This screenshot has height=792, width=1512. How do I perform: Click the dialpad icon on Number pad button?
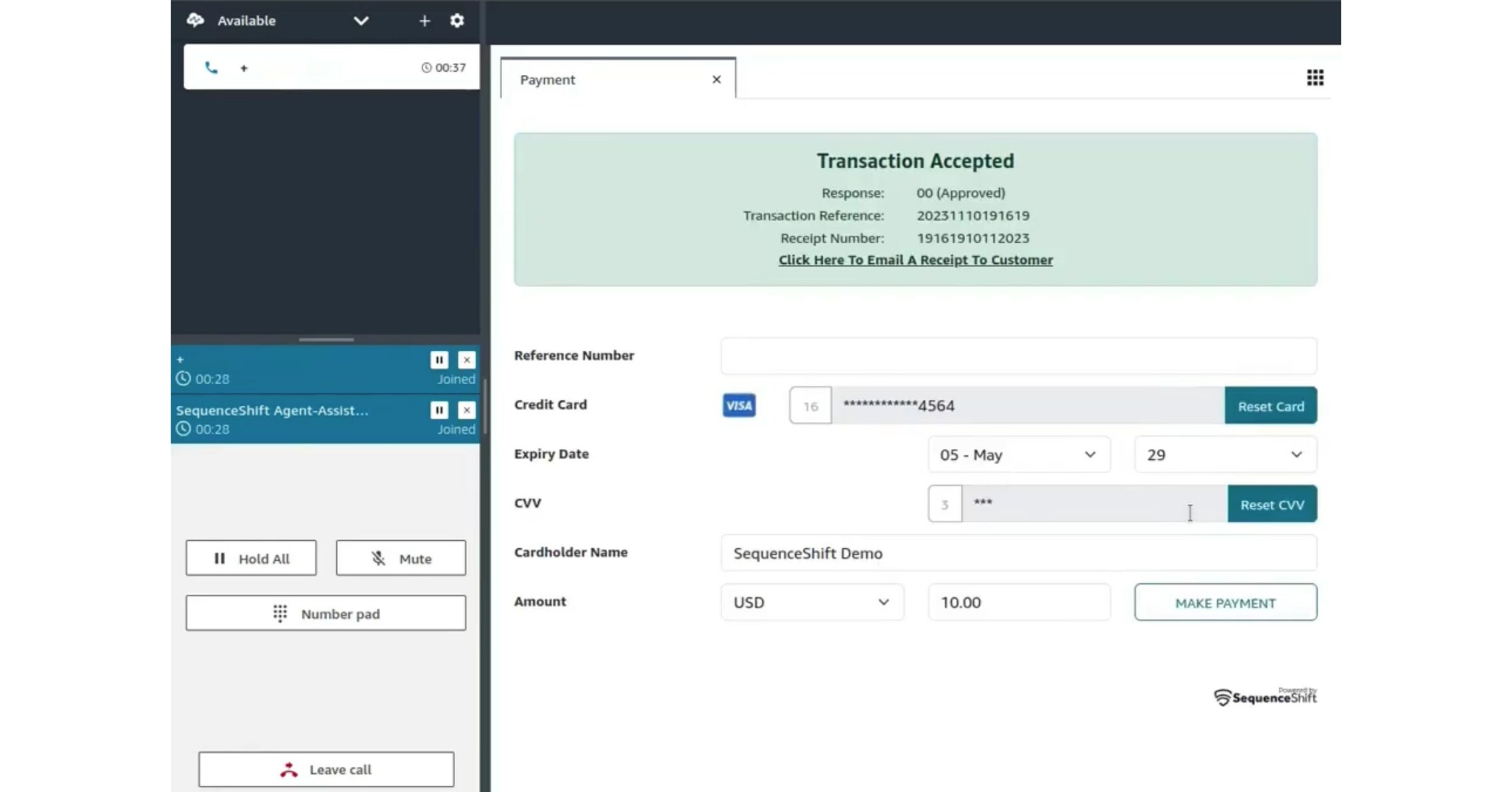point(281,613)
